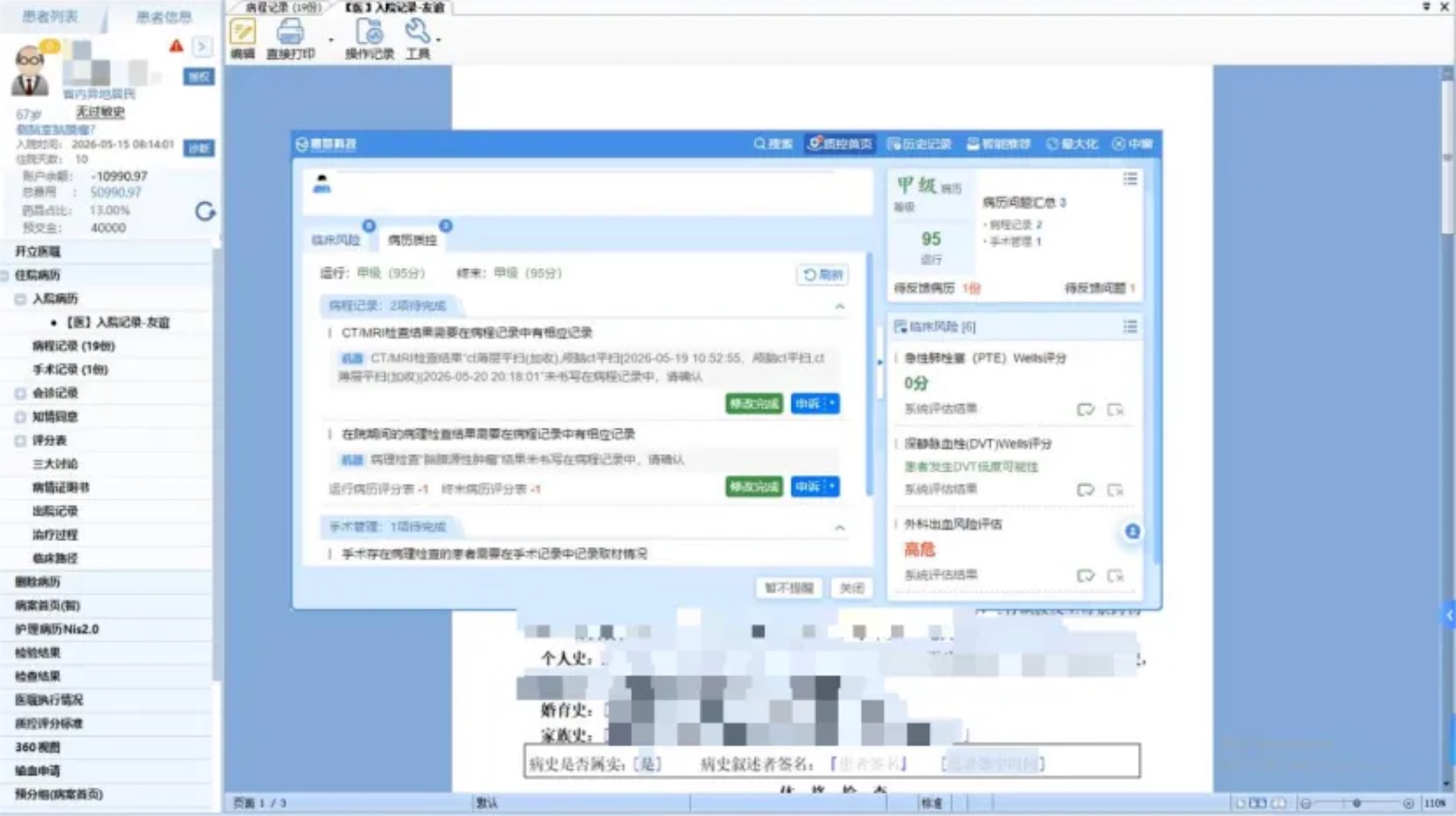Image resolution: width=1456 pixels, height=816 pixels.
Task: Click the zoom slider in the status bar
Action: pos(1356,803)
